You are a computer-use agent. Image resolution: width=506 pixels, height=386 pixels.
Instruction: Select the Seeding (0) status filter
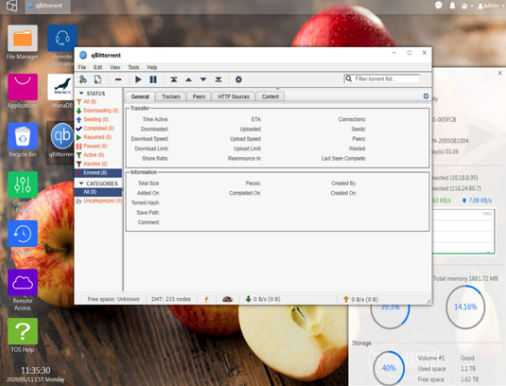(96, 119)
